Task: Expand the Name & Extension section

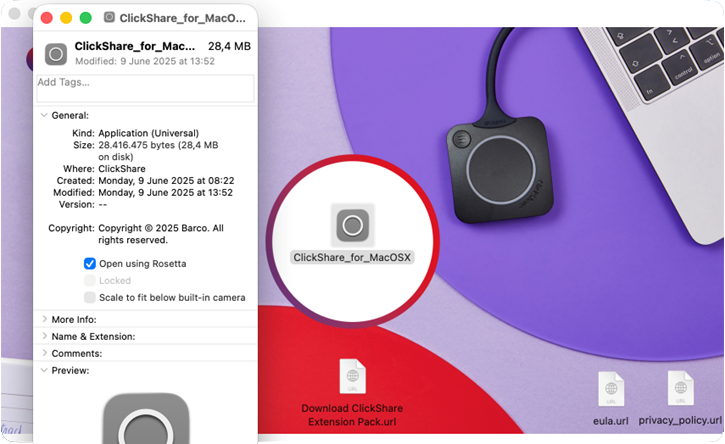Action: click(x=44, y=336)
